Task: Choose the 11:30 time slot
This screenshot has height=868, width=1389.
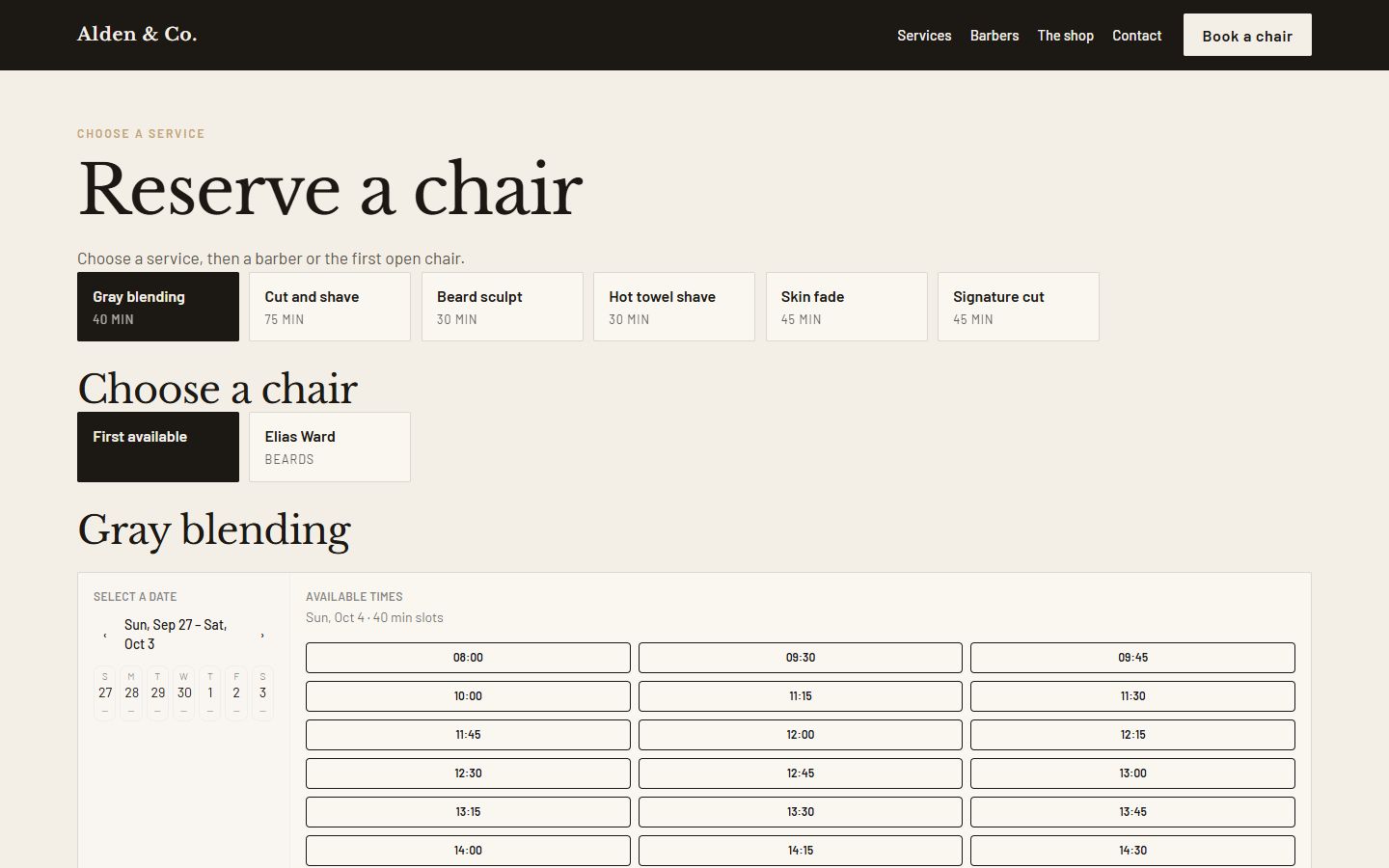Action: (x=1132, y=696)
